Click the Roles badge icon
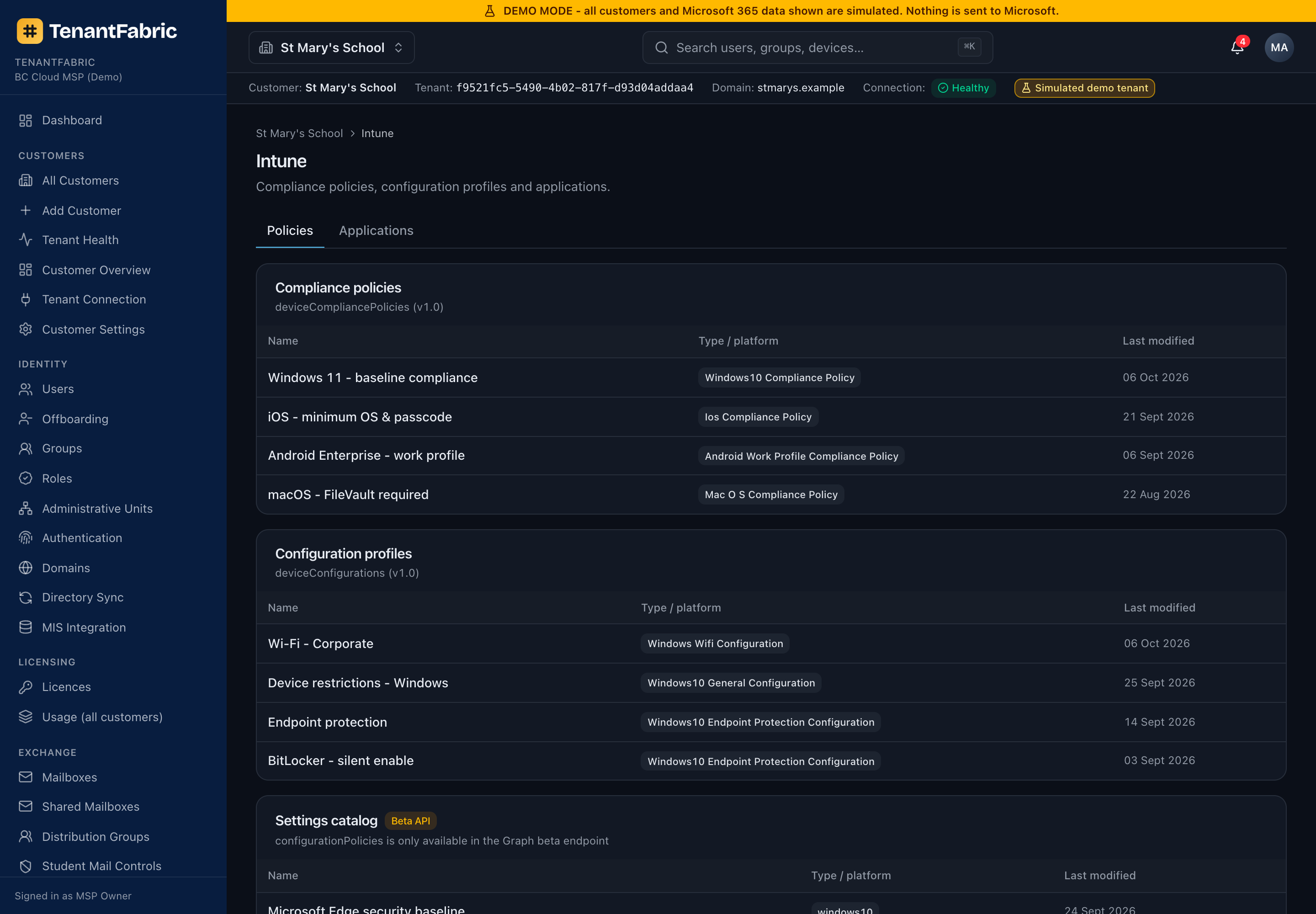Viewport: 1316px width, 914px height. point(26,478)
